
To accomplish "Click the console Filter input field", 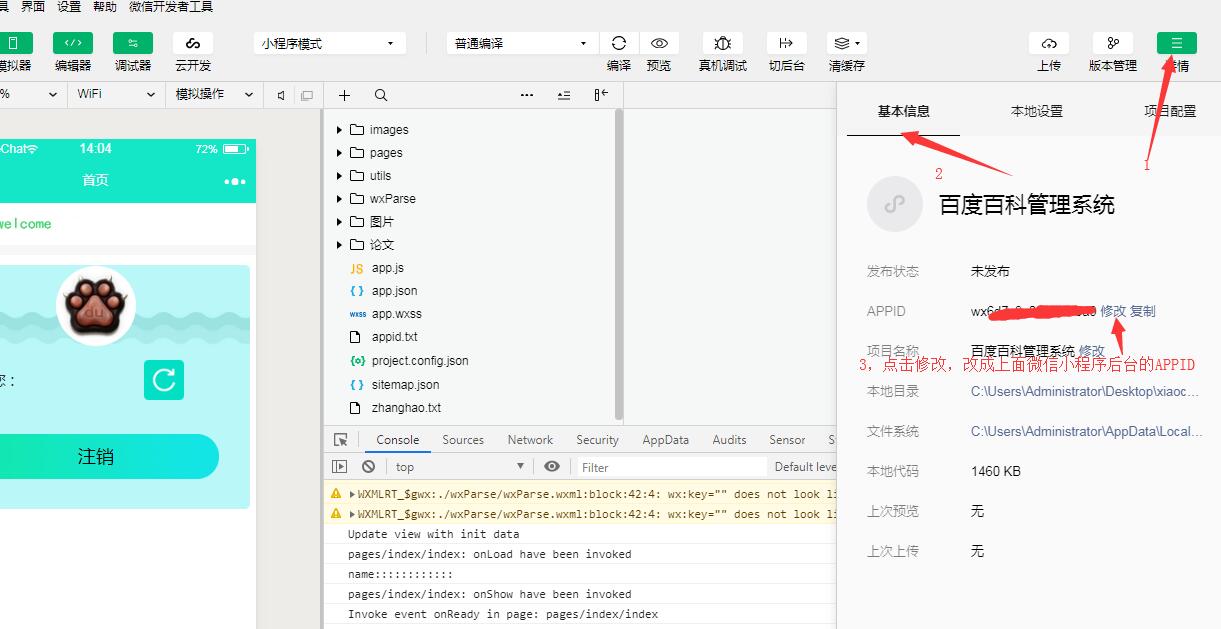I will coord(672,467).
